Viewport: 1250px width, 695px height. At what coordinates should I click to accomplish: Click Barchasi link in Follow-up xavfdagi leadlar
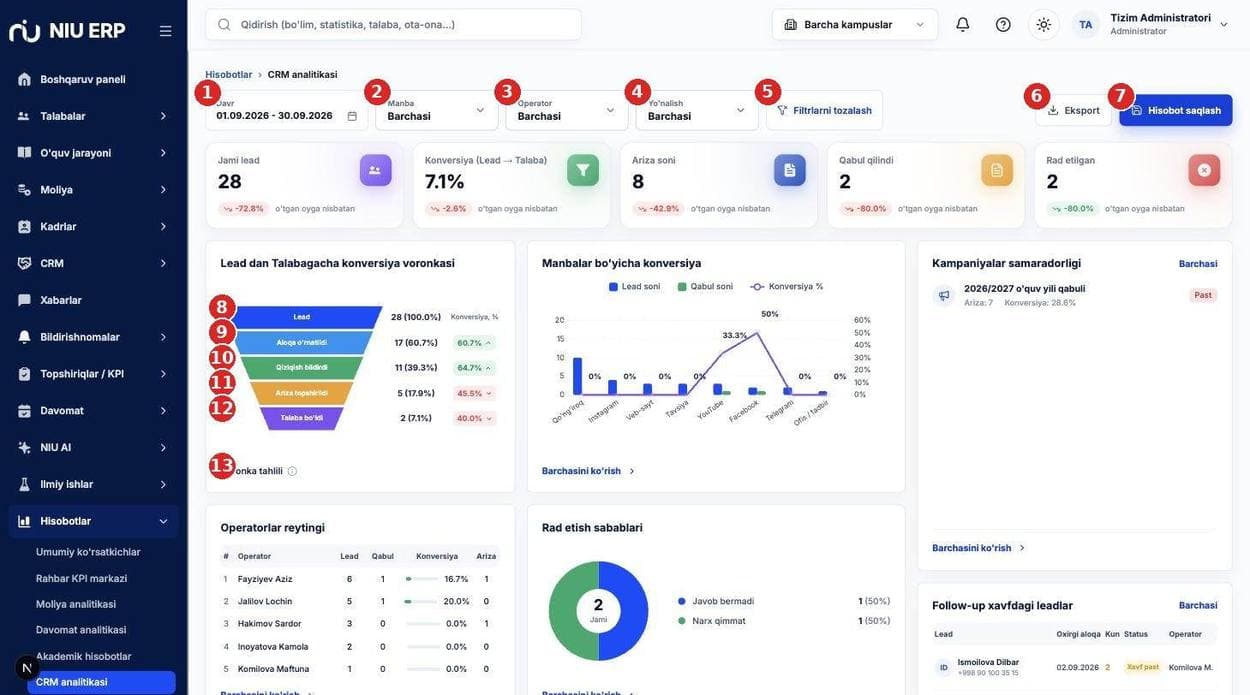[1198, 605]
